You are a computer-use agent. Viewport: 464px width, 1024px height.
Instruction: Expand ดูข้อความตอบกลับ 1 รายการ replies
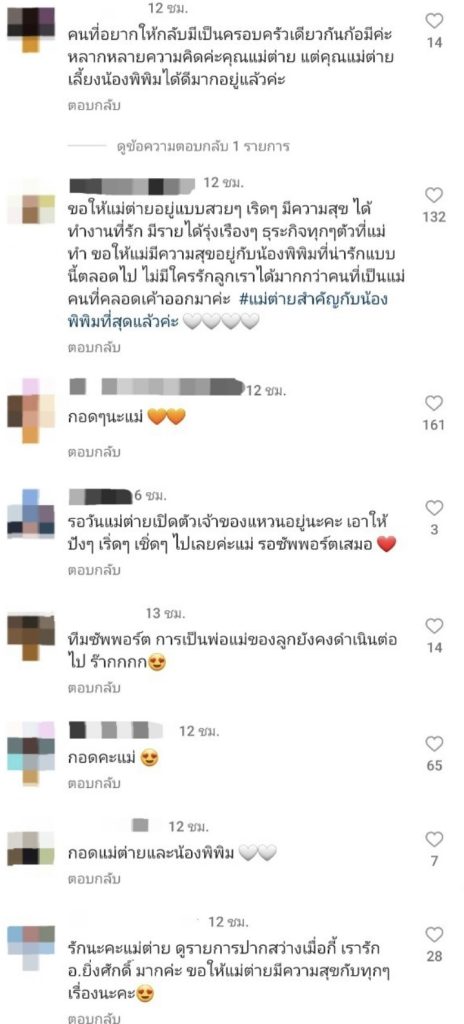coord(203,146)
